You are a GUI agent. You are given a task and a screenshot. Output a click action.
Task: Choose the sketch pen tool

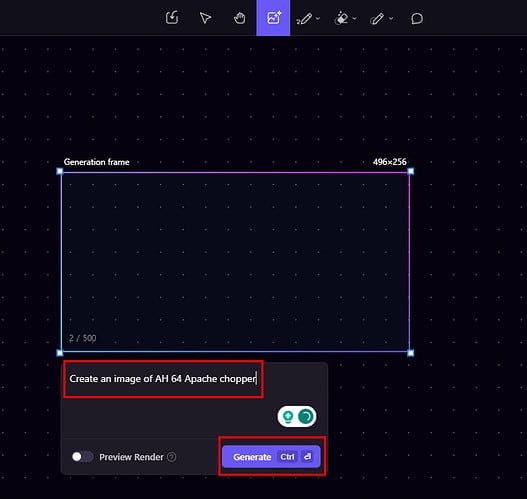coord(305,18)
